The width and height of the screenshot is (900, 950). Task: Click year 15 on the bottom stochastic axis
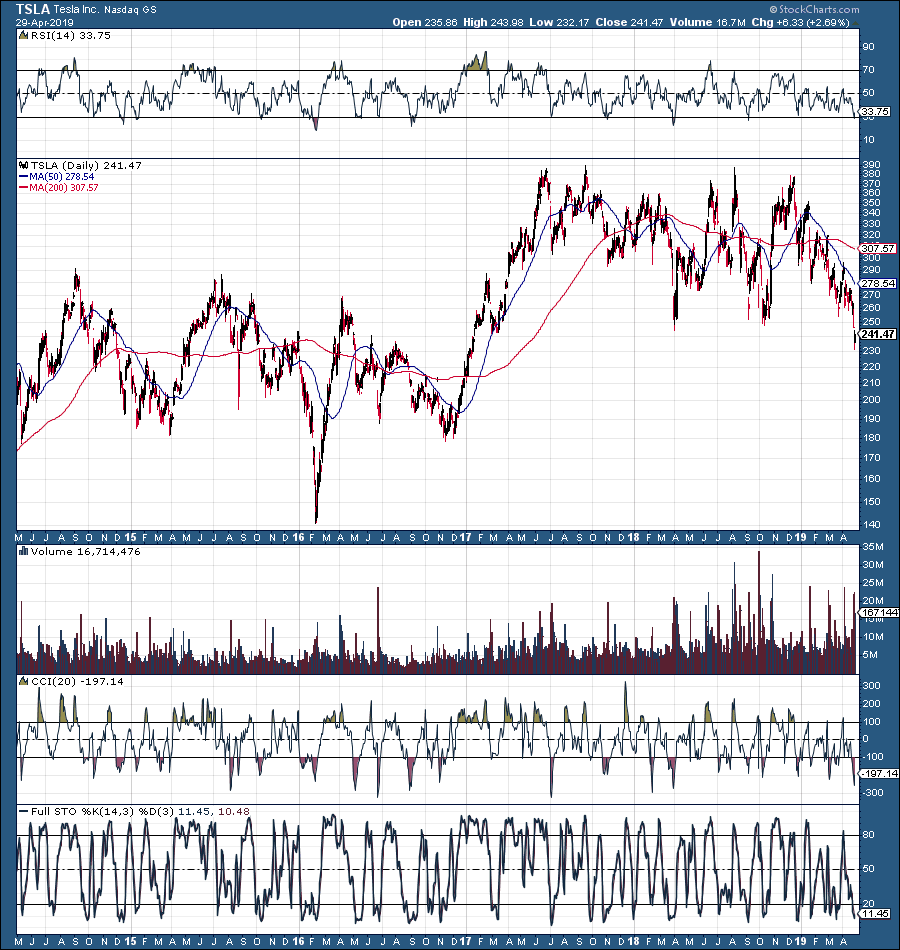(x=130, y=942)
